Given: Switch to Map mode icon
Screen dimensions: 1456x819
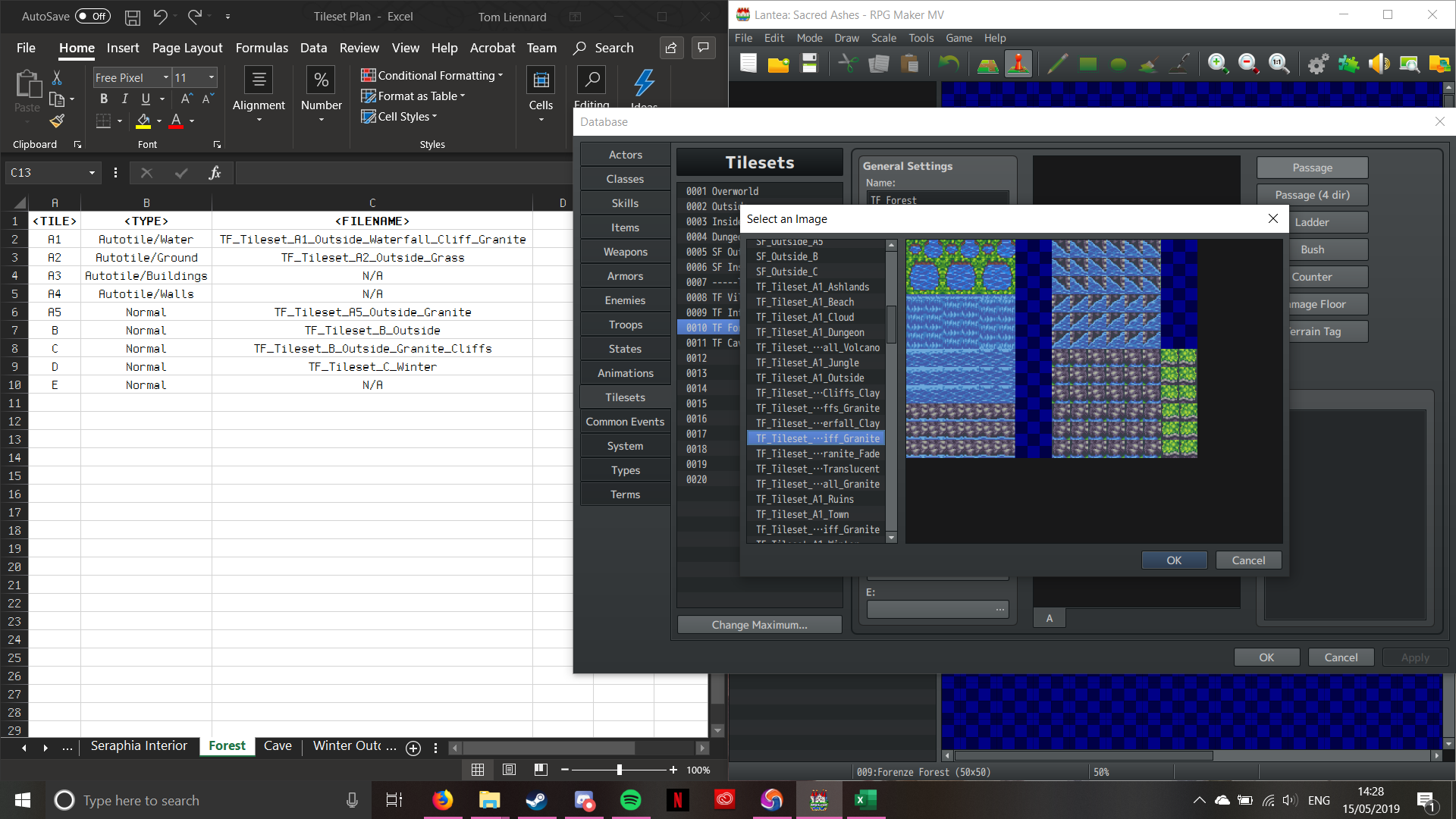Looking at the screenshot, I should click(987, 64).
